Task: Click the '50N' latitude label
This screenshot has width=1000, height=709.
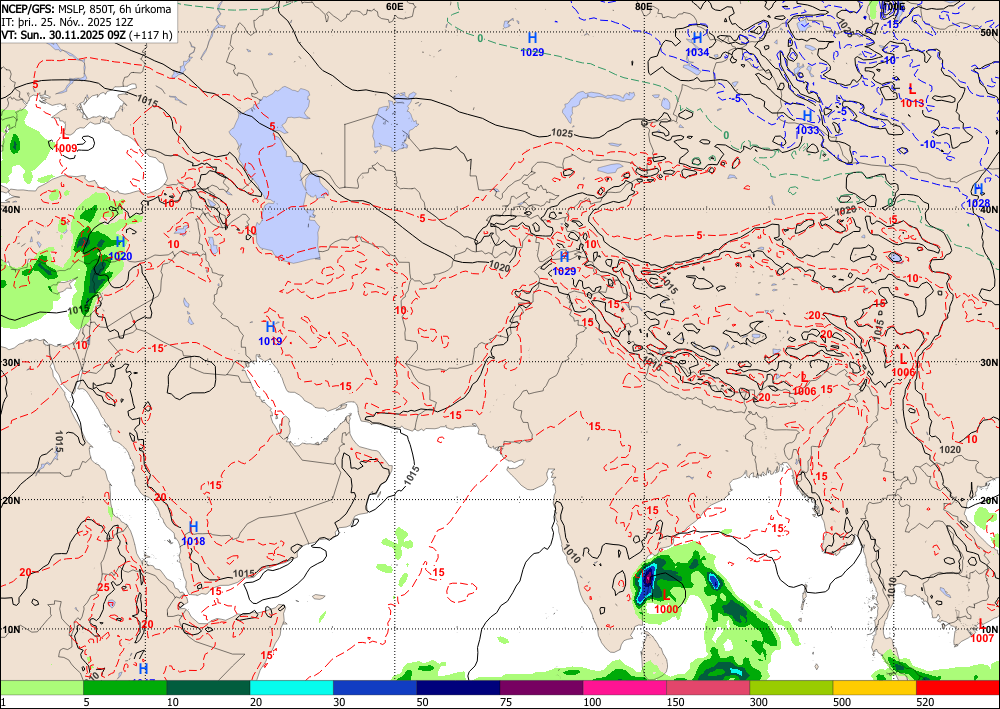Action: 989,32
